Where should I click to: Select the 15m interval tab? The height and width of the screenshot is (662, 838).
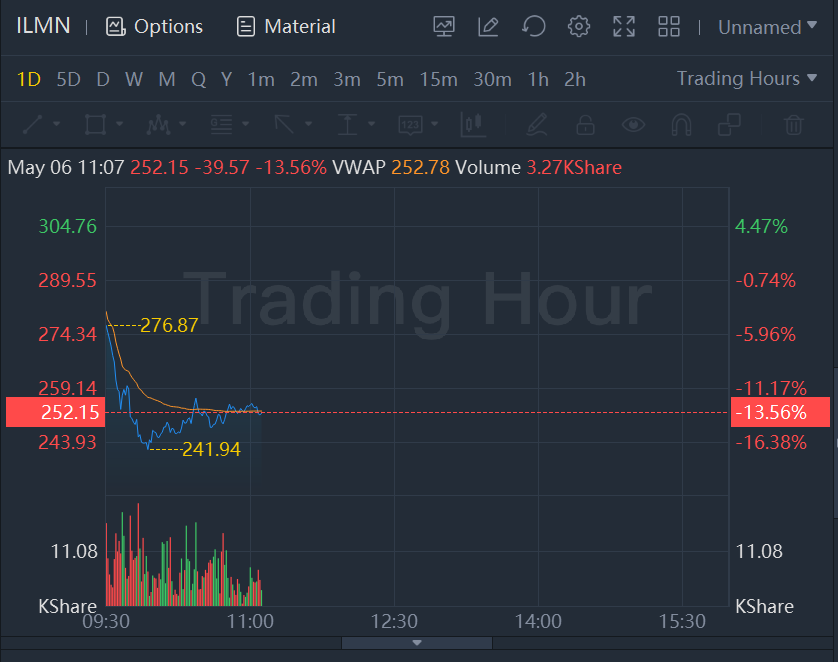coord(438,79)
